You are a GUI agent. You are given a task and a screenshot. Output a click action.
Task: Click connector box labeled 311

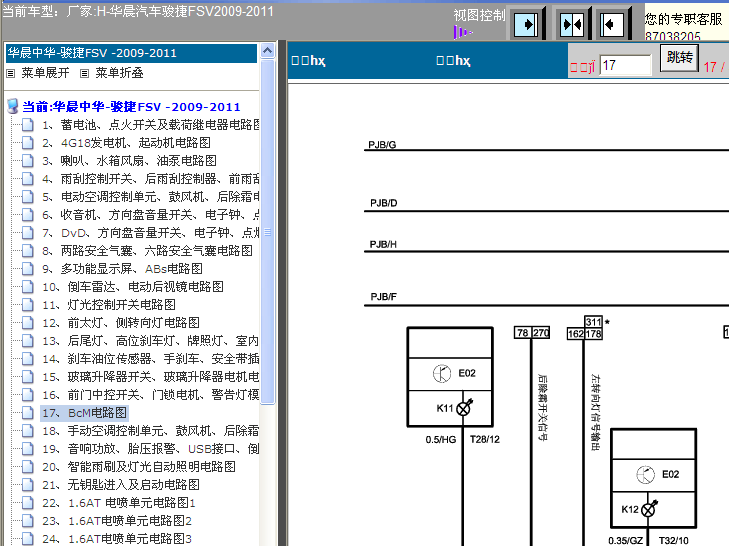coord(593,322)
